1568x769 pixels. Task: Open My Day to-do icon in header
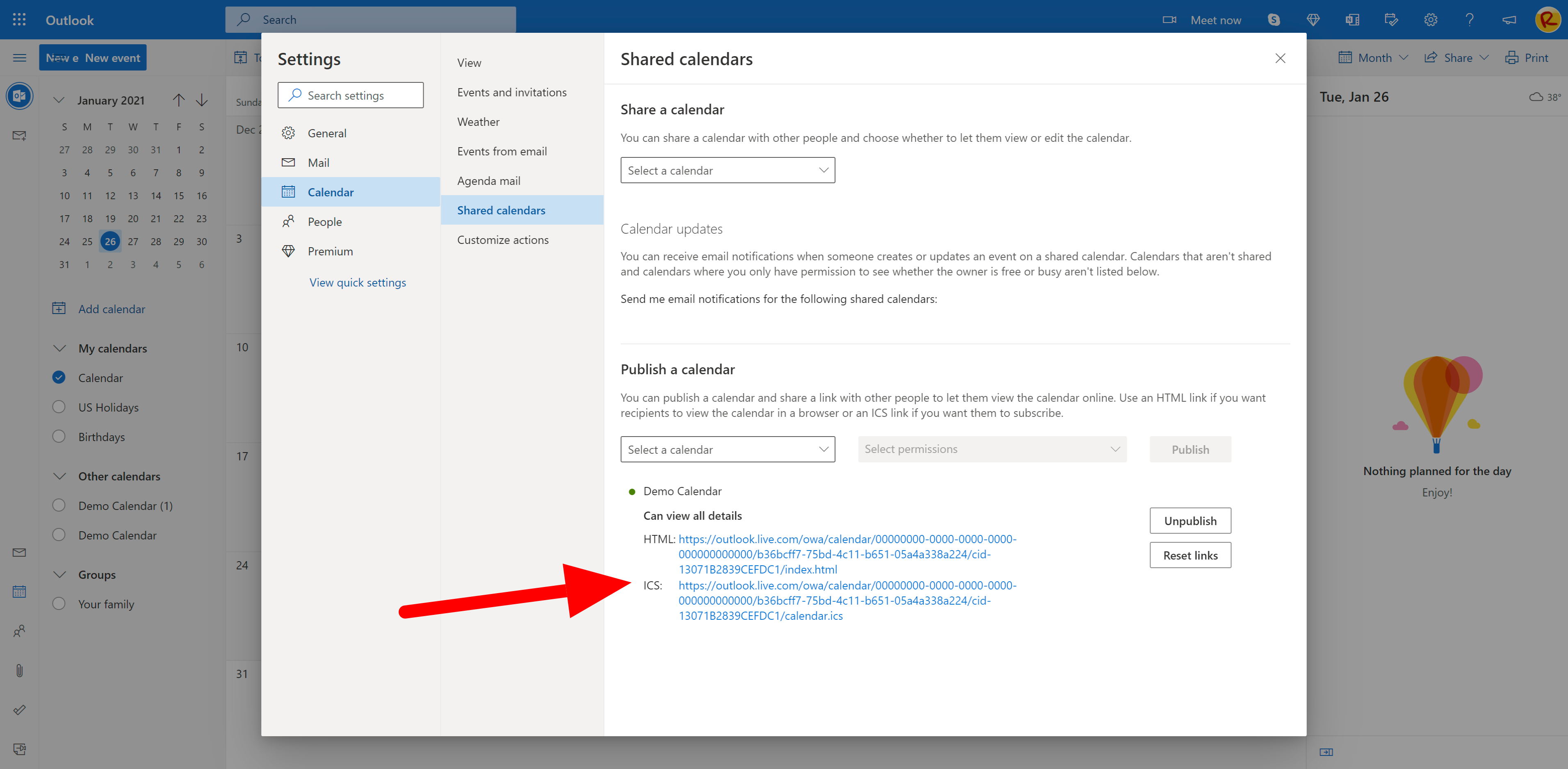point(1391,19)
